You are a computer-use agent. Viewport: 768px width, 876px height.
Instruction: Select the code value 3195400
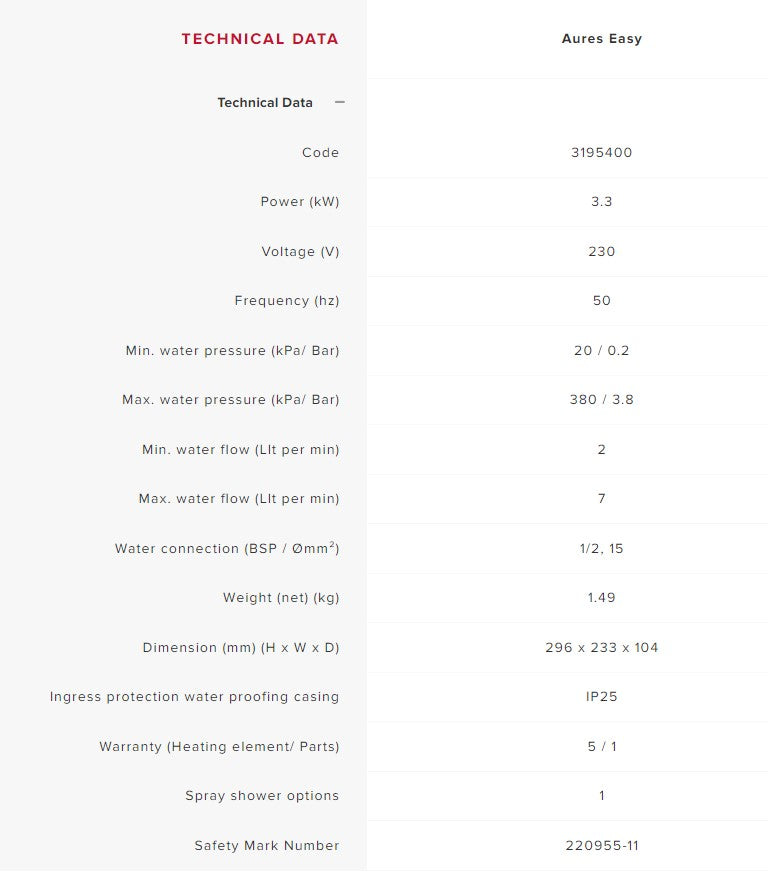pos(602,153)
